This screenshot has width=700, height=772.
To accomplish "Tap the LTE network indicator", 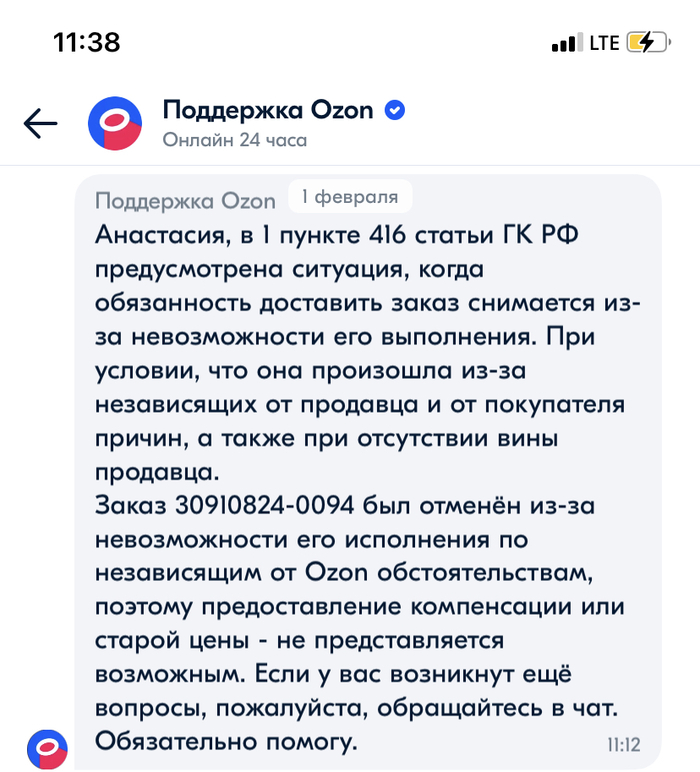I will [604, 43].
